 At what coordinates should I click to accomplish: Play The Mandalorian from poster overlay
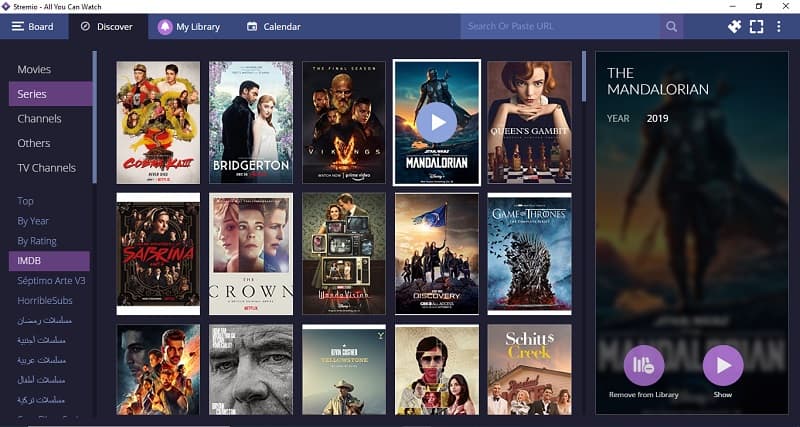(x=436, y=122)
